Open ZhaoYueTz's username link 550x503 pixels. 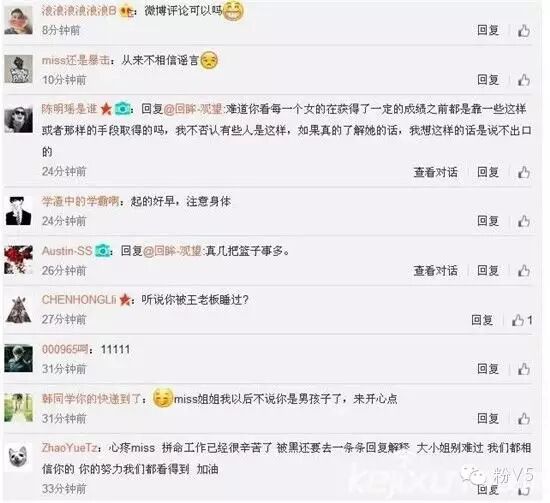[x=69, y=448]
